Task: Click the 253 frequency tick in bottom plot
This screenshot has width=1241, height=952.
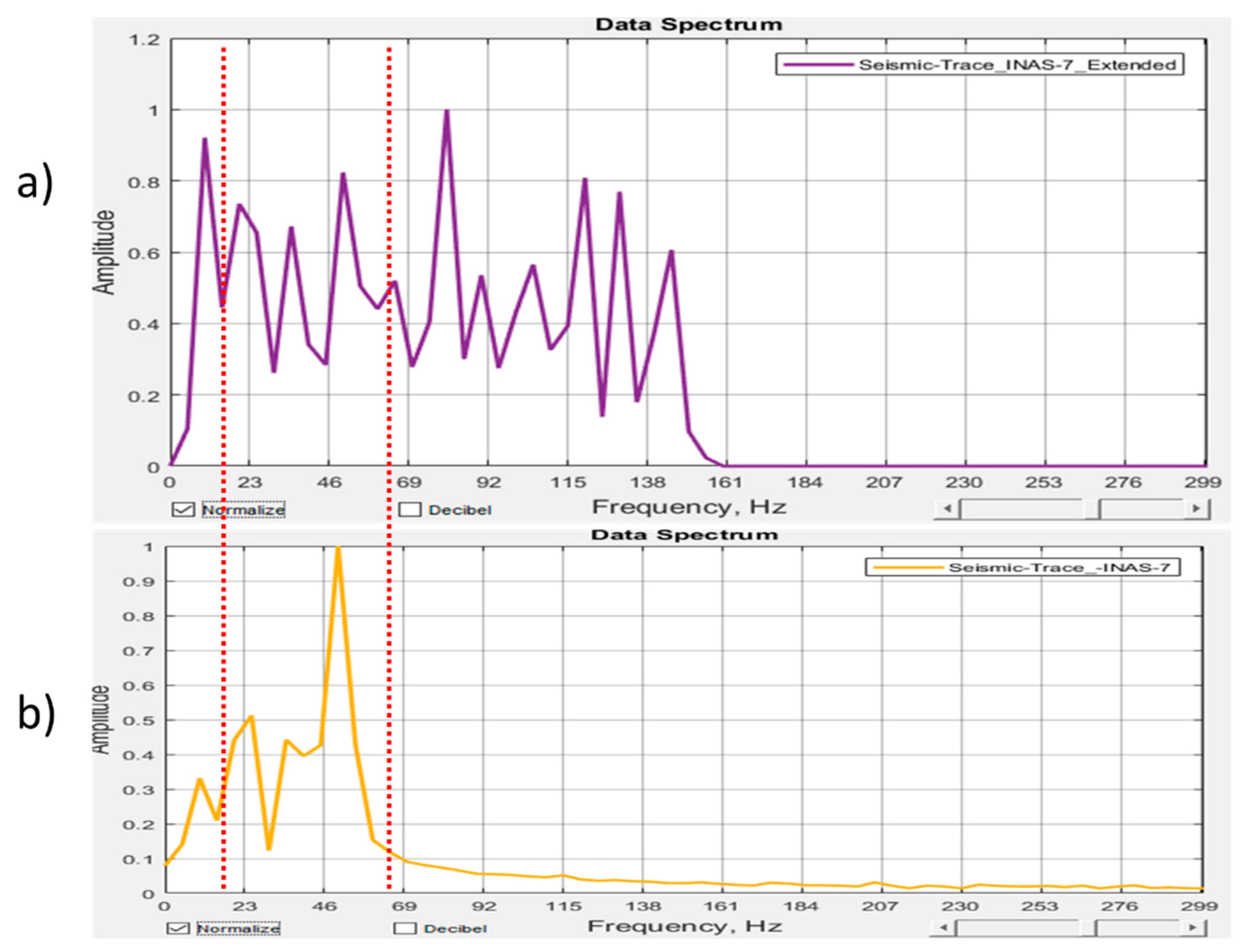Action: click(x=1040, y=906)
